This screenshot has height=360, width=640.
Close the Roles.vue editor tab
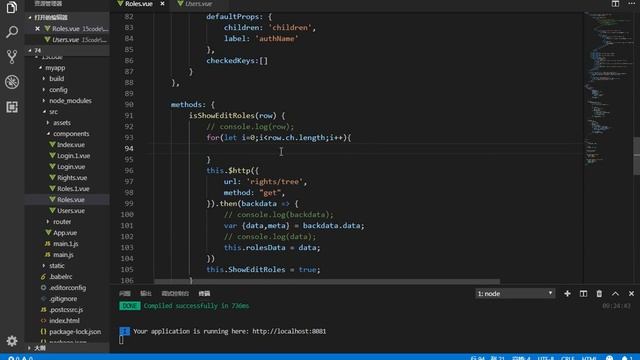click(x=162, y=4)
